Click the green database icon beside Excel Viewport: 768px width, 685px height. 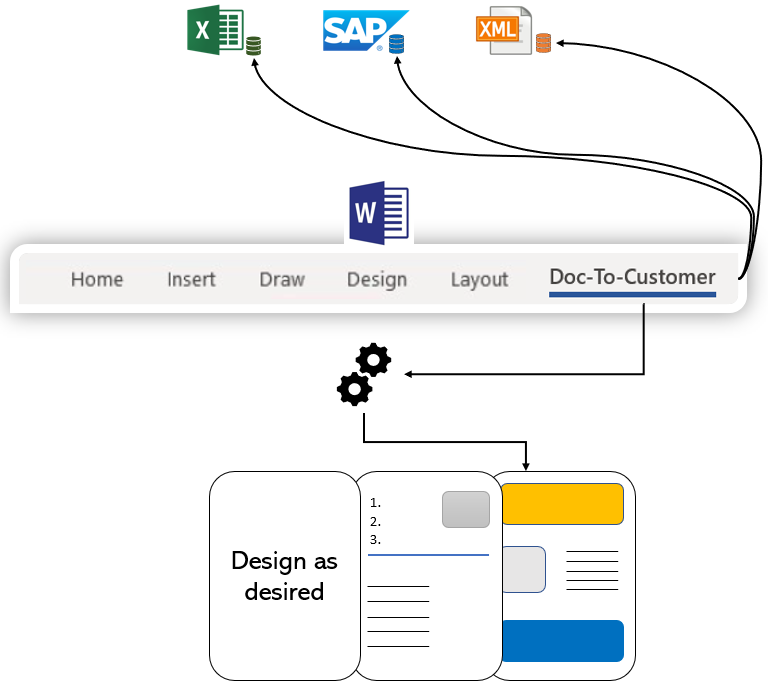(253, 46)
